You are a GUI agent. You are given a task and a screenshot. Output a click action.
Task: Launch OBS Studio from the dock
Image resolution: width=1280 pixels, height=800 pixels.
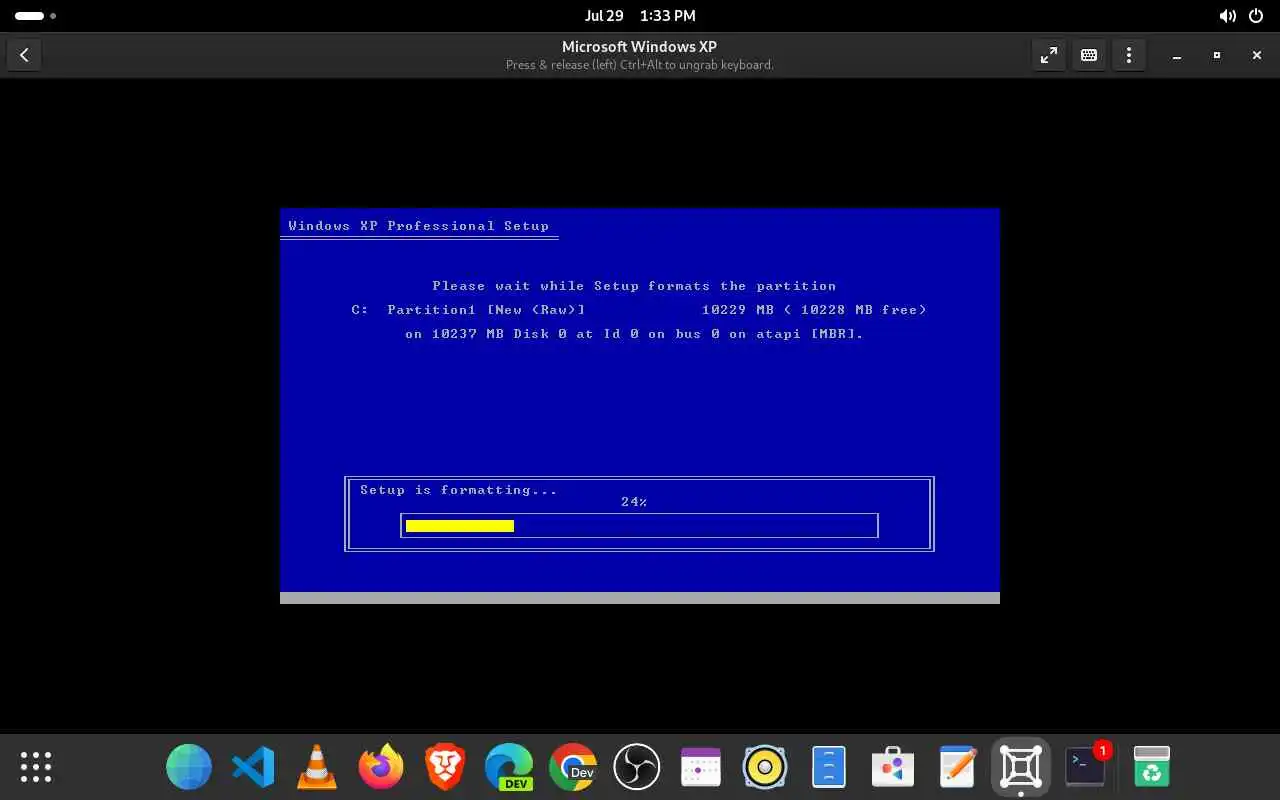[x=637, y=767]
